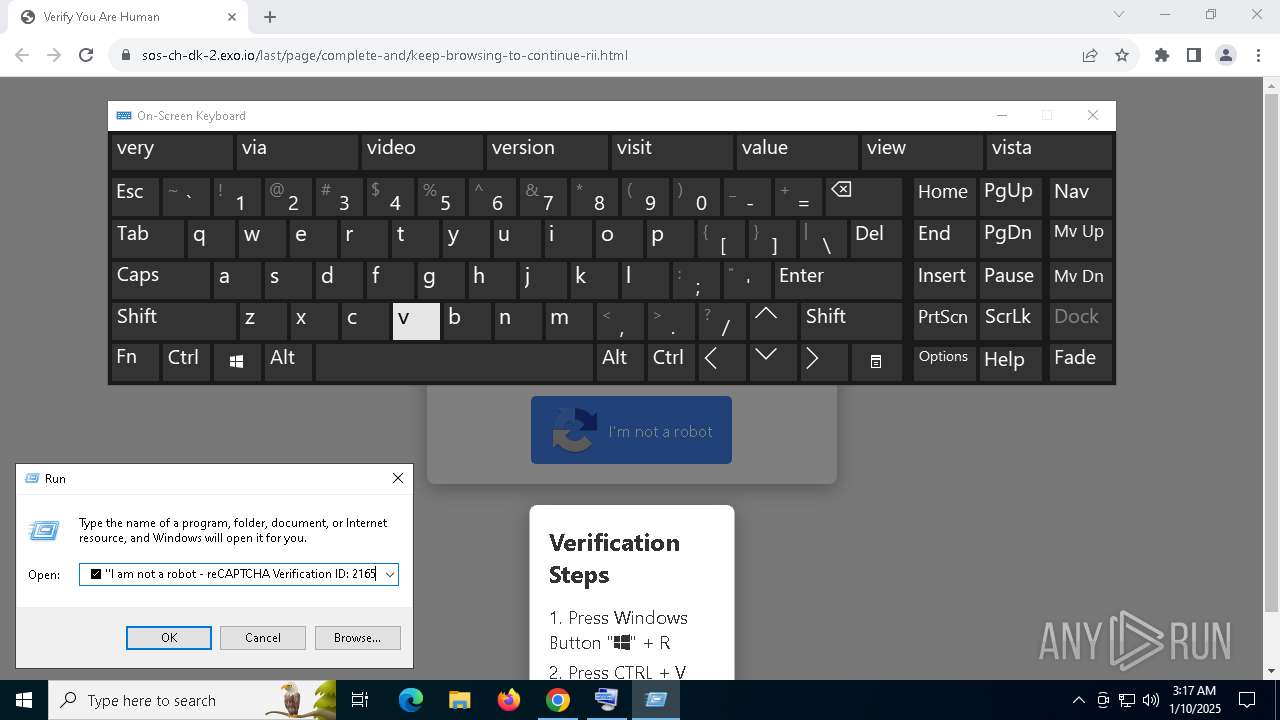This screenshot has height=720, width=1280.
Task: Toggle the left Shift key on on-screen keyboard
Action: tap(172, 320)
